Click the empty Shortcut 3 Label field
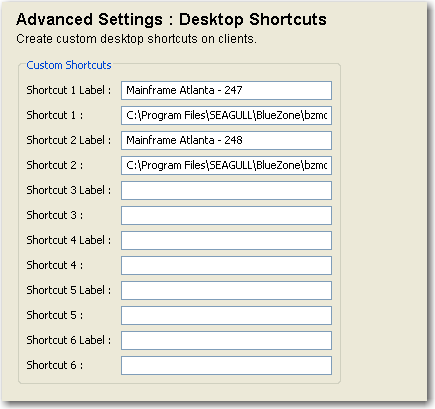435x409 pixels. [226, 190]
